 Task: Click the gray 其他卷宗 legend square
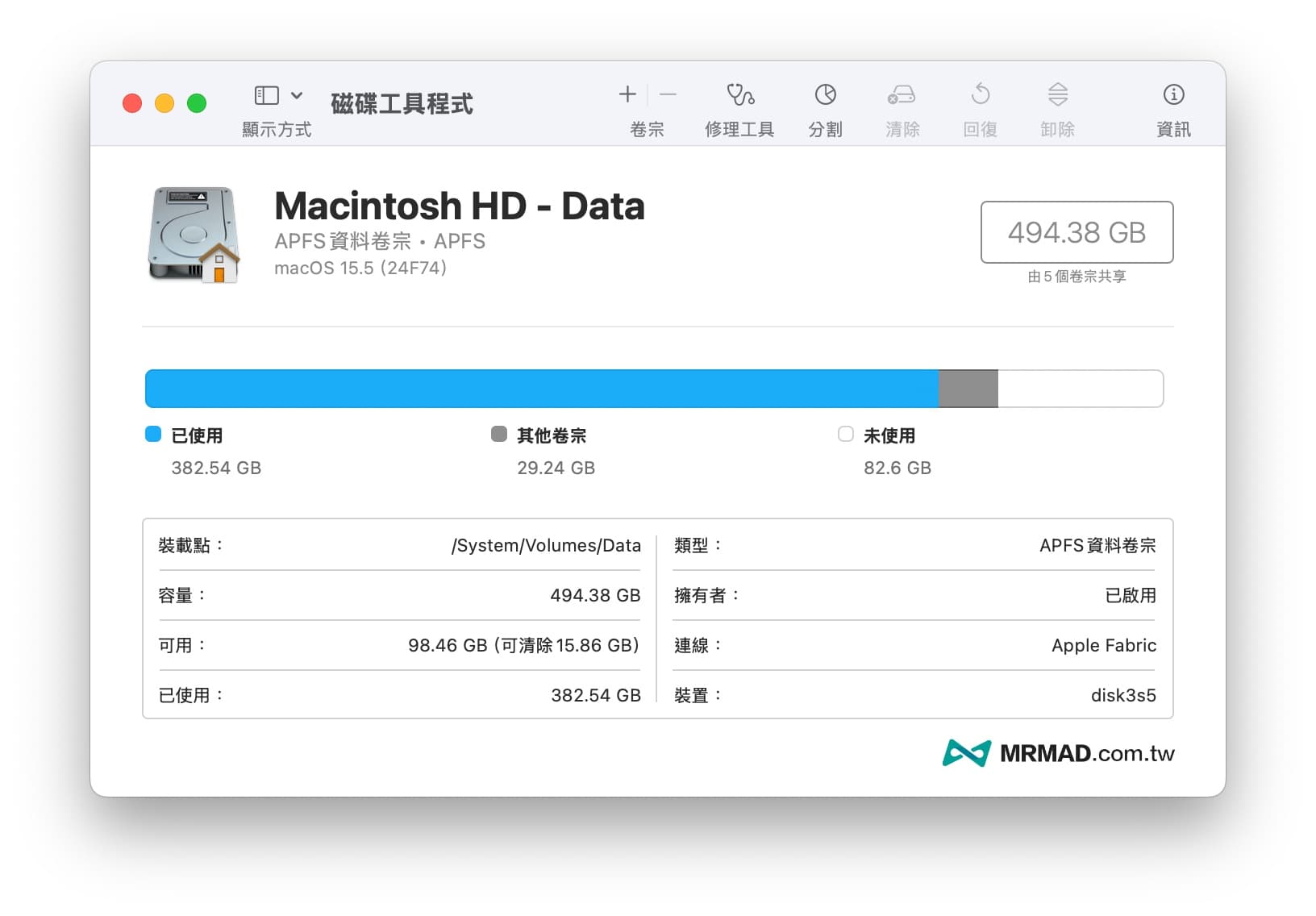point(499,435)
